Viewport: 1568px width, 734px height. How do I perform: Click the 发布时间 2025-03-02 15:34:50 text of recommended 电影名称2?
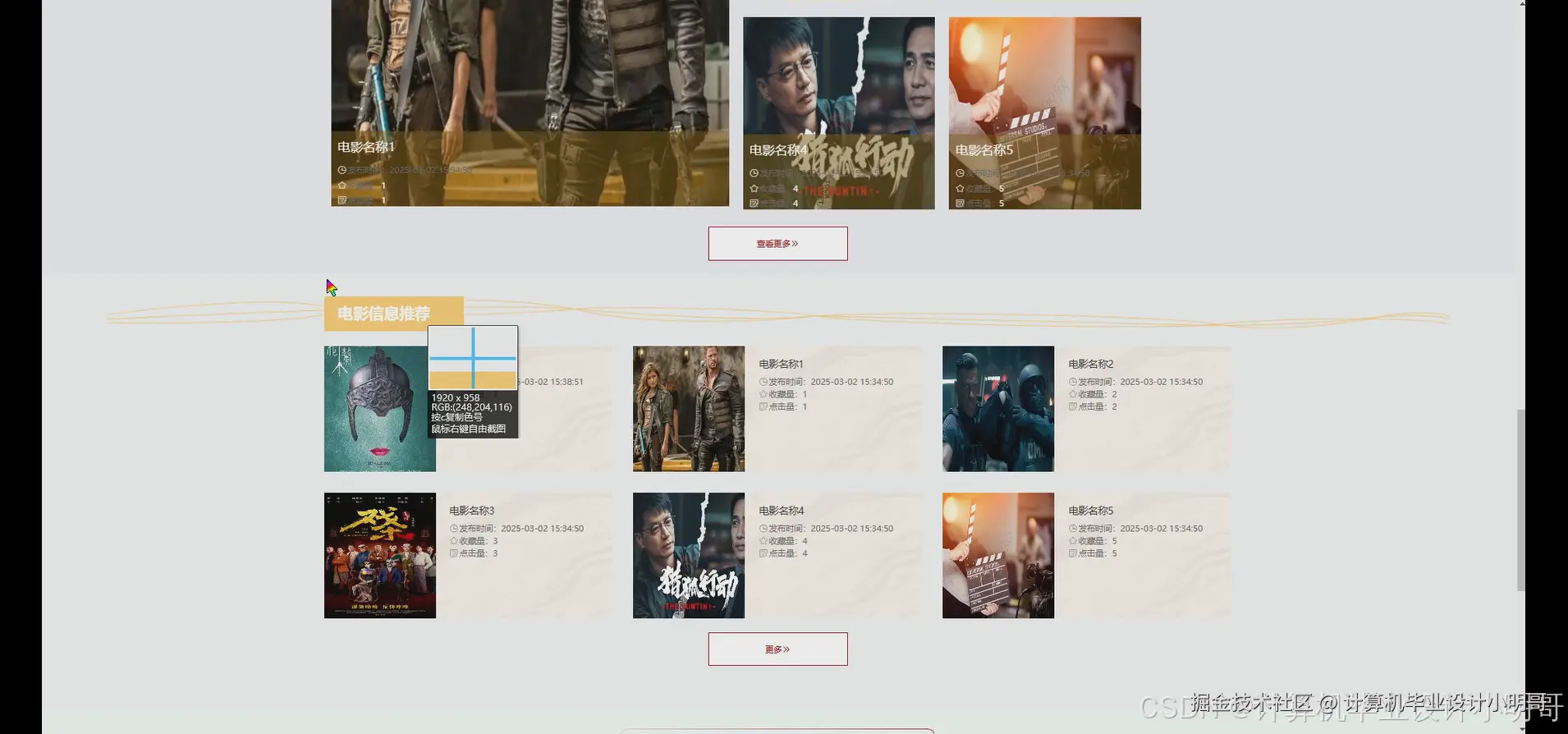(1141, 382)
